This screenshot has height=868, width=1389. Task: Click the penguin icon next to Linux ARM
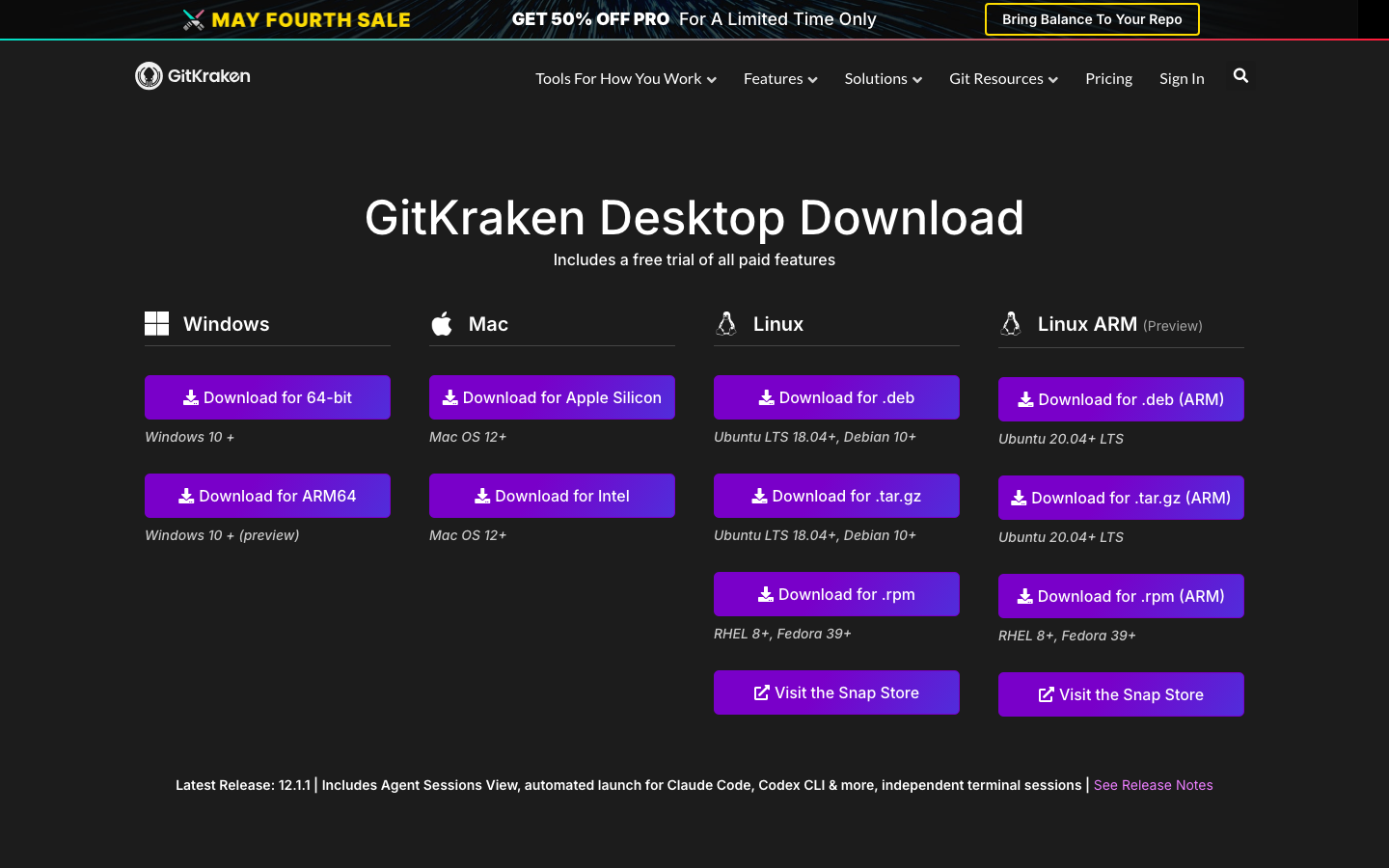click(x=1011, y=323)
